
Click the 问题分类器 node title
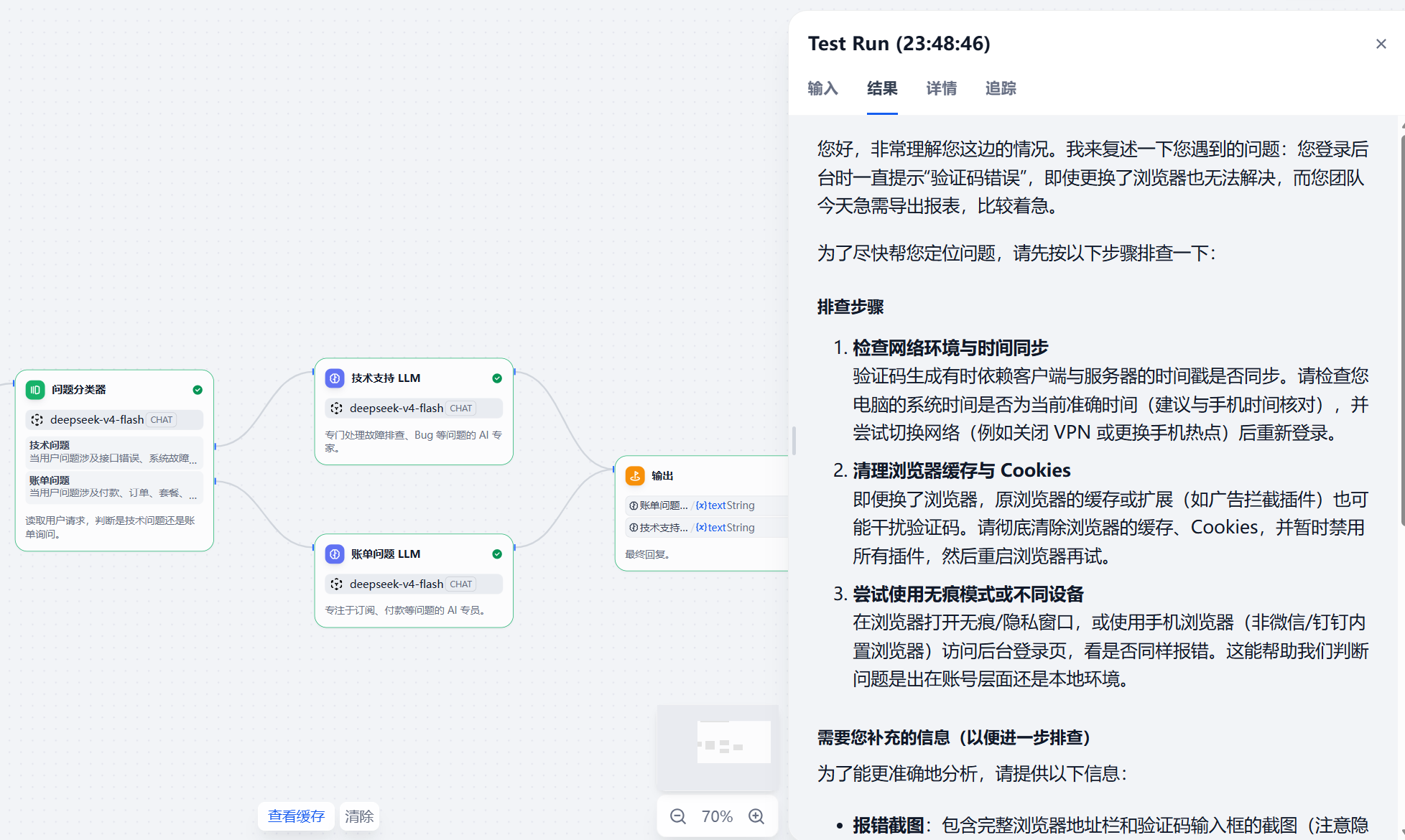[78, 390]
